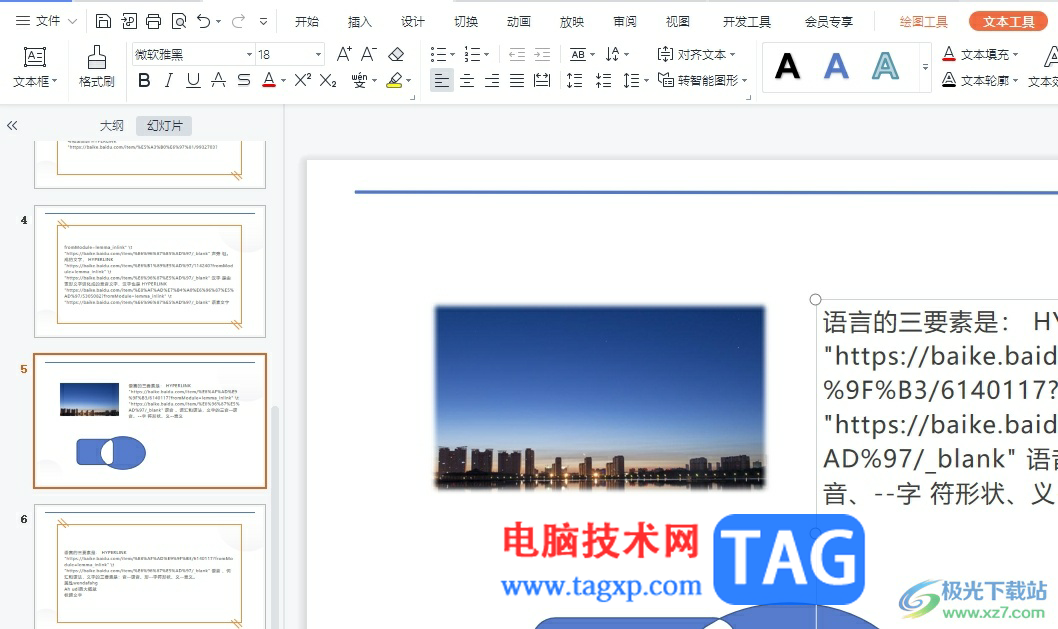Viewport: 1058px width, 629px height.
Task: Click the Save icon in quick access toolbar
Action: coord(103,22)
